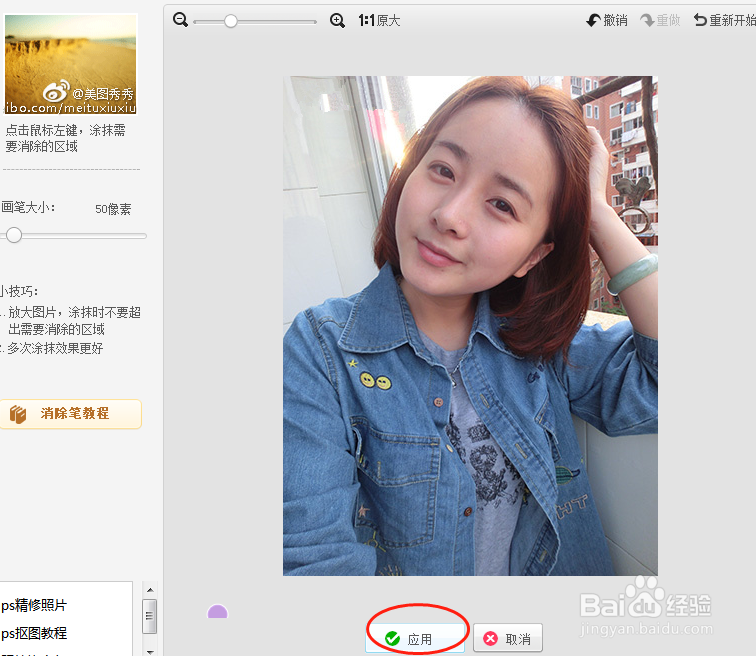Click the zoom slider handle
Image resolution: width=756 pixels, height=656 pixels.
click(x=231, y=21)
